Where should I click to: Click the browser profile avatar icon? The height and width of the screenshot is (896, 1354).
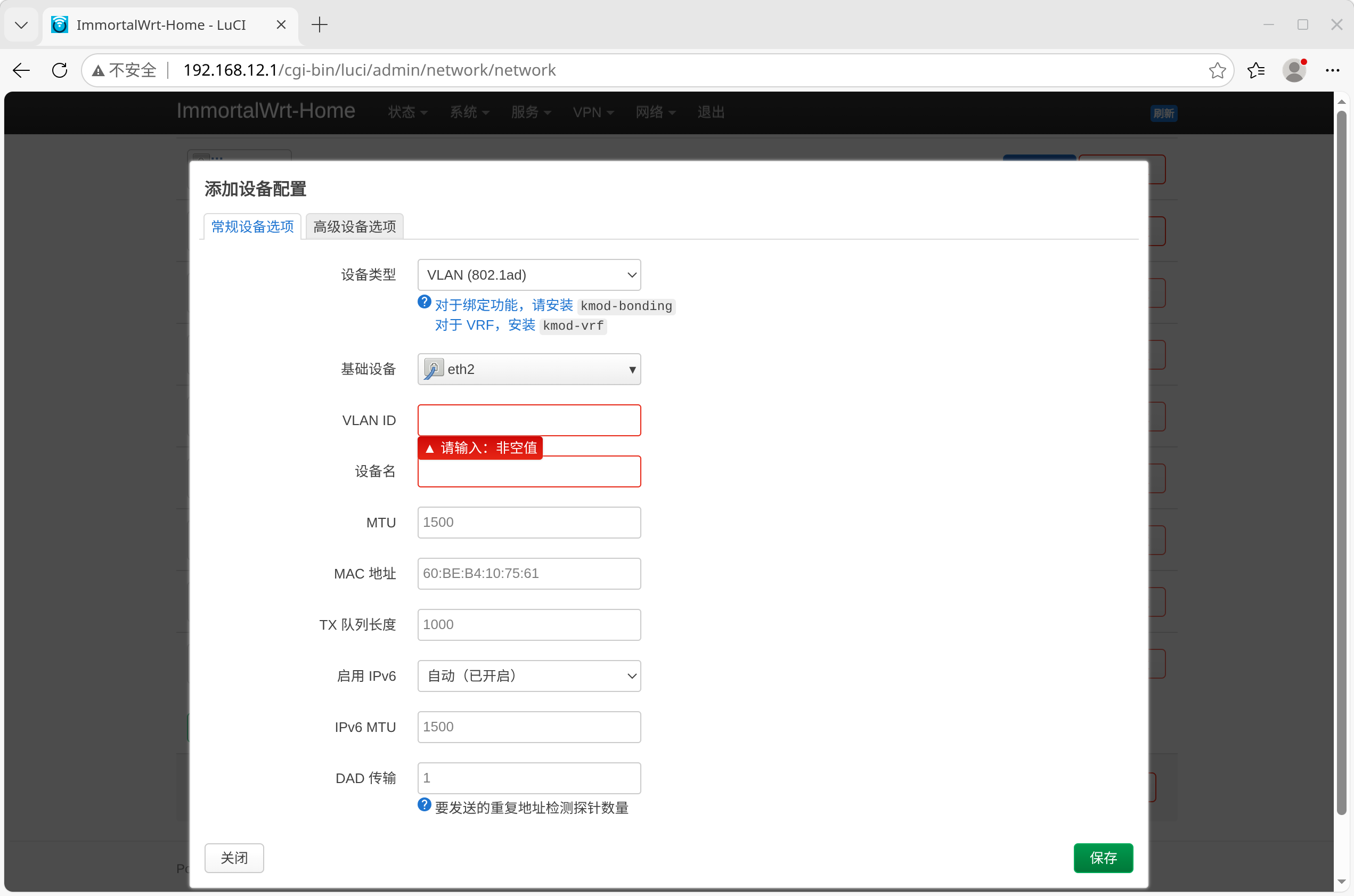pos(1294,70)
